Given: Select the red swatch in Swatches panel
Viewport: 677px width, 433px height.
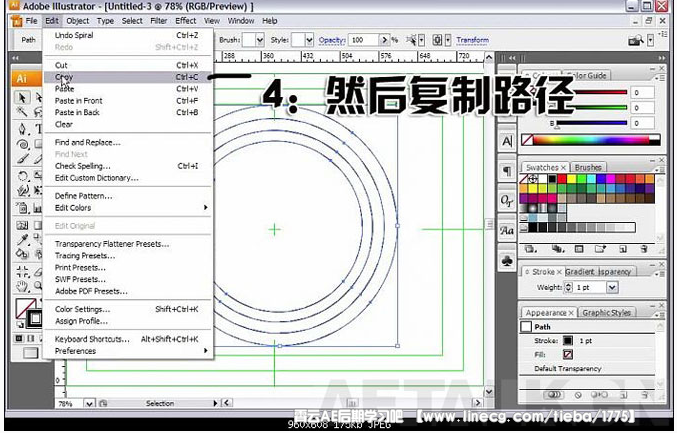Looking at the screenshot, I should pos(562,179).
